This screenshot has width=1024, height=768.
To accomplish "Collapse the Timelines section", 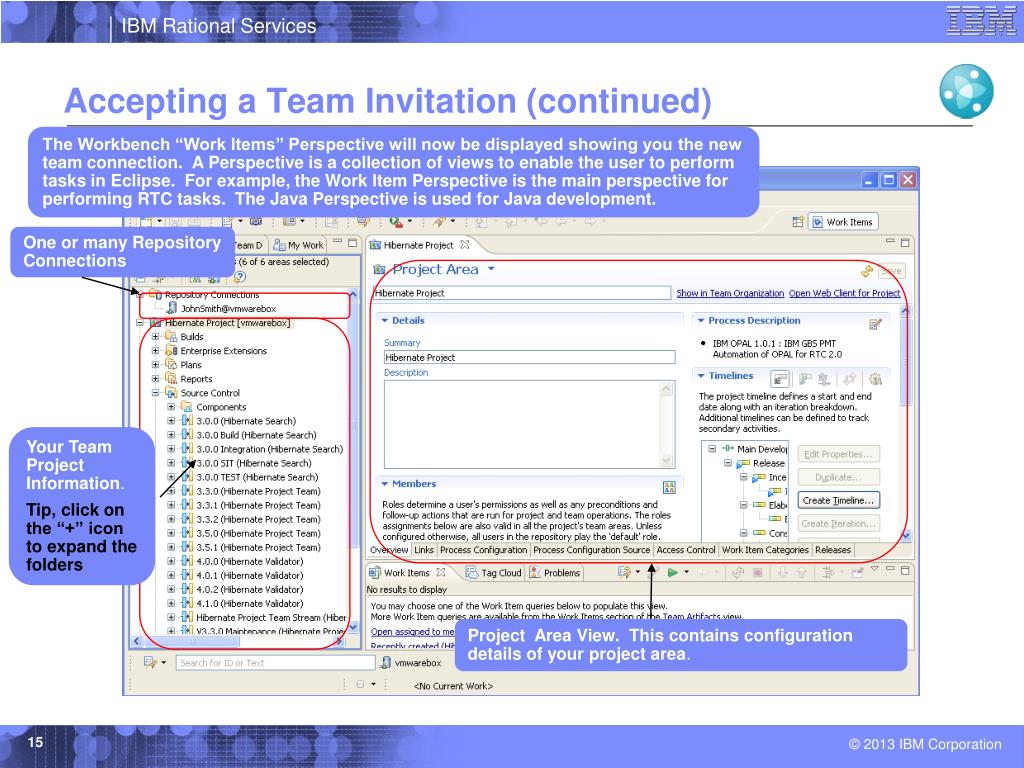I will click(x=701, y=376).
